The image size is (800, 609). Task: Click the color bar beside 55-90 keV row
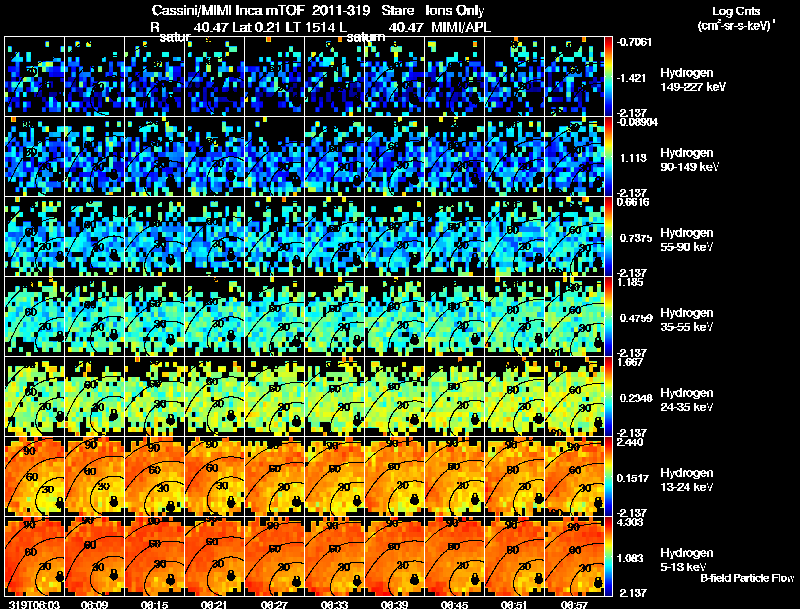[608, 236]
